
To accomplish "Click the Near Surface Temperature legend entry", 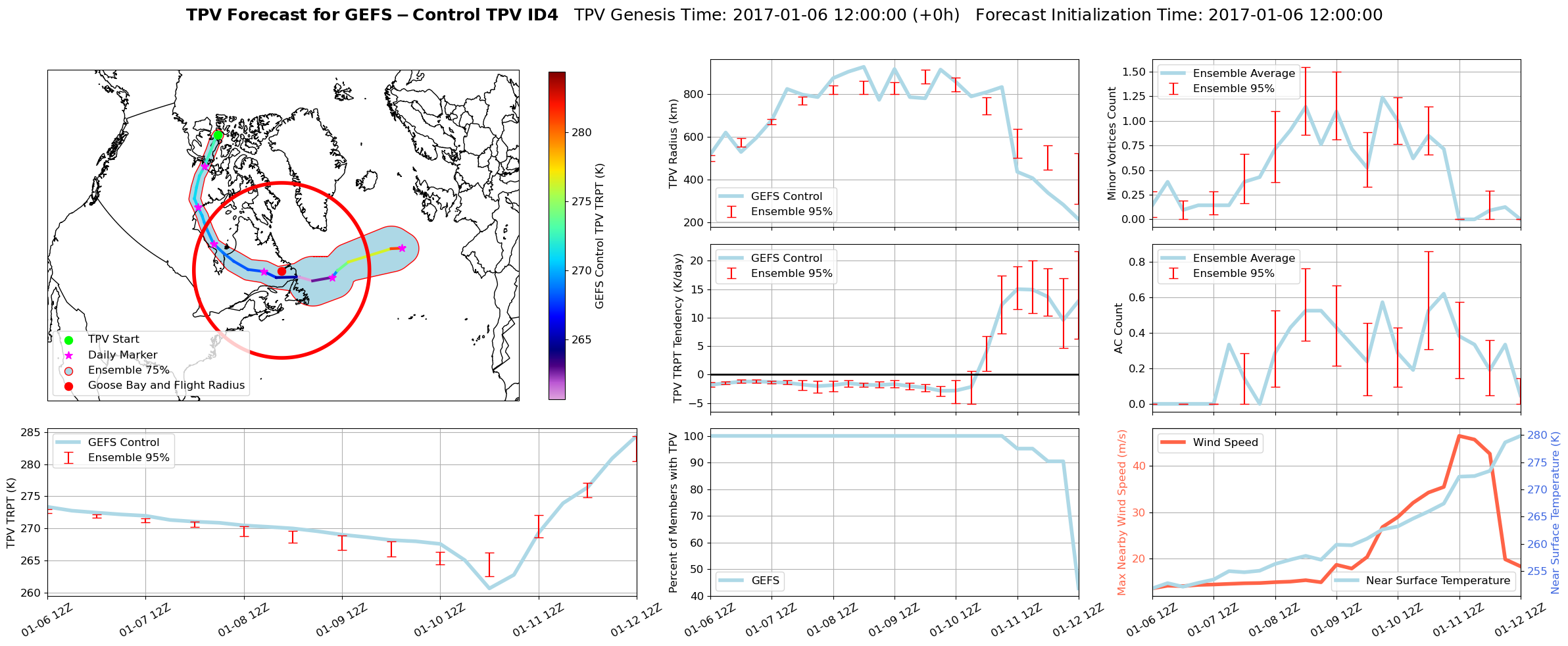I will [x=1437, y=581].
